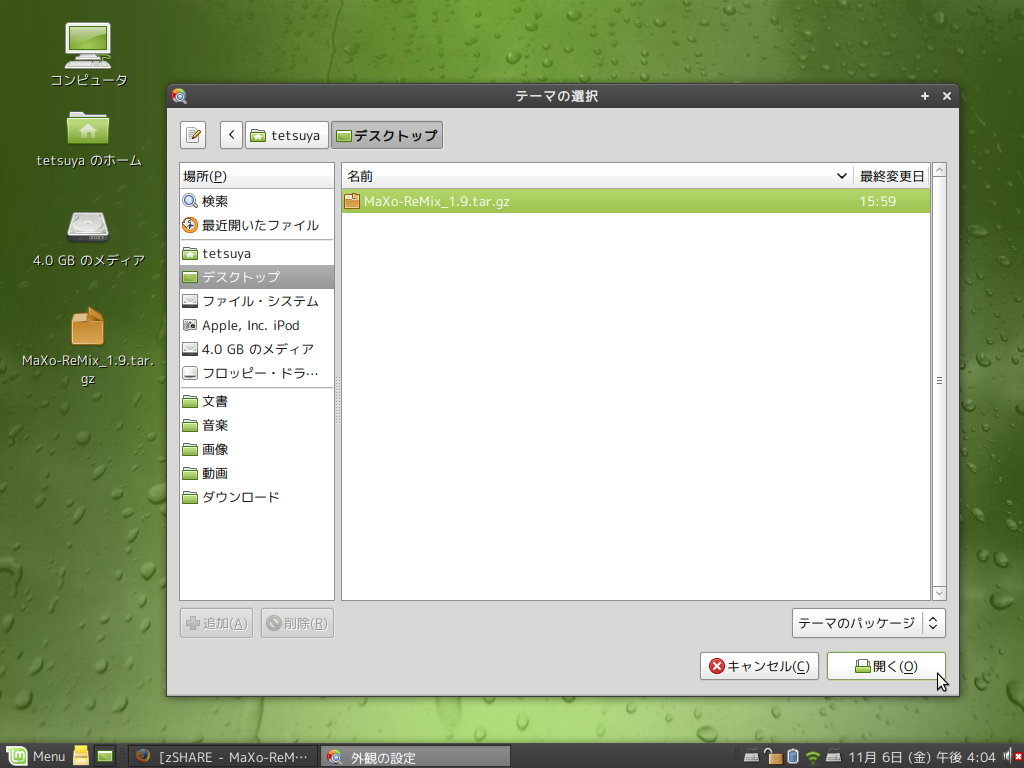The height and width of the screenshot is (768, 1024).
Task: Switch to zSHARE Firefox taskbar window
Action: click(x=222, y=757)
